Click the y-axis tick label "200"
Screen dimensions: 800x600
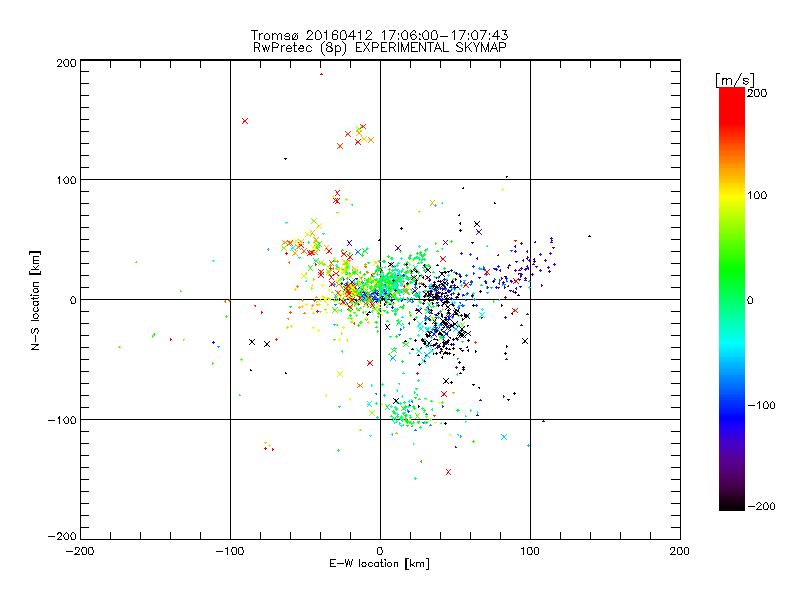pyautogui.click(x=66, y=63)
